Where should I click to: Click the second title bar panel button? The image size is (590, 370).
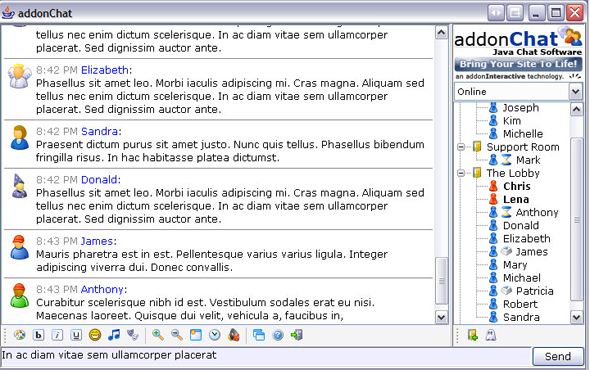coord(515,13)
